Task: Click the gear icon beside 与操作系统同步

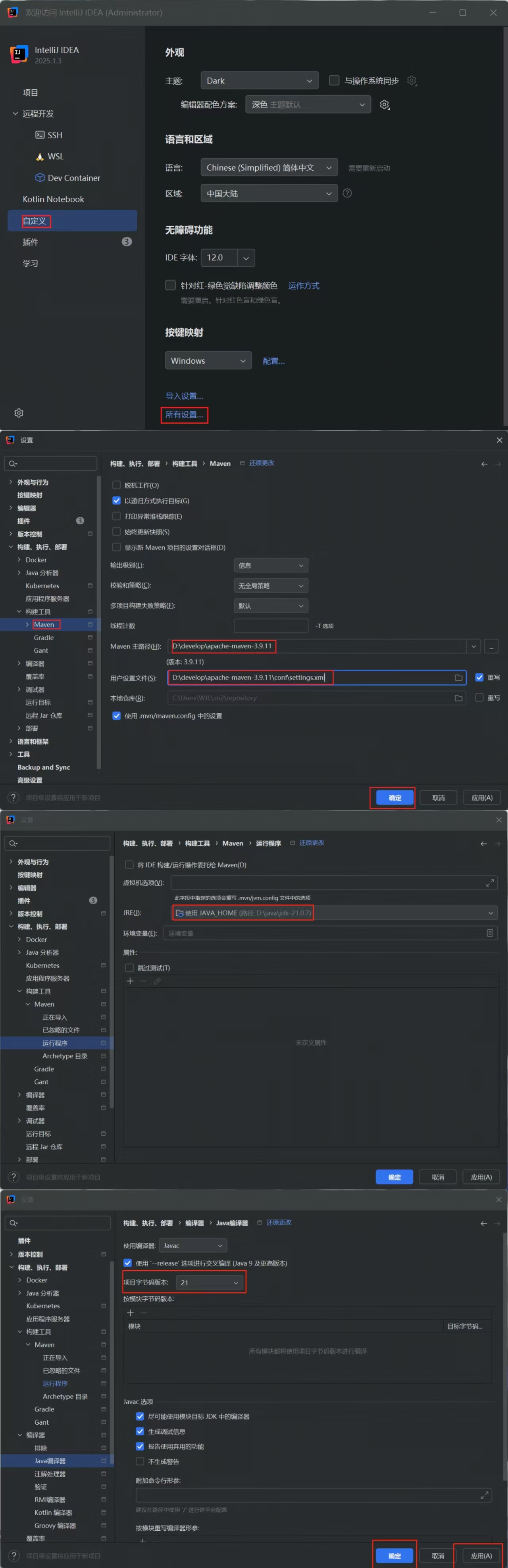Action: point(412,81)
